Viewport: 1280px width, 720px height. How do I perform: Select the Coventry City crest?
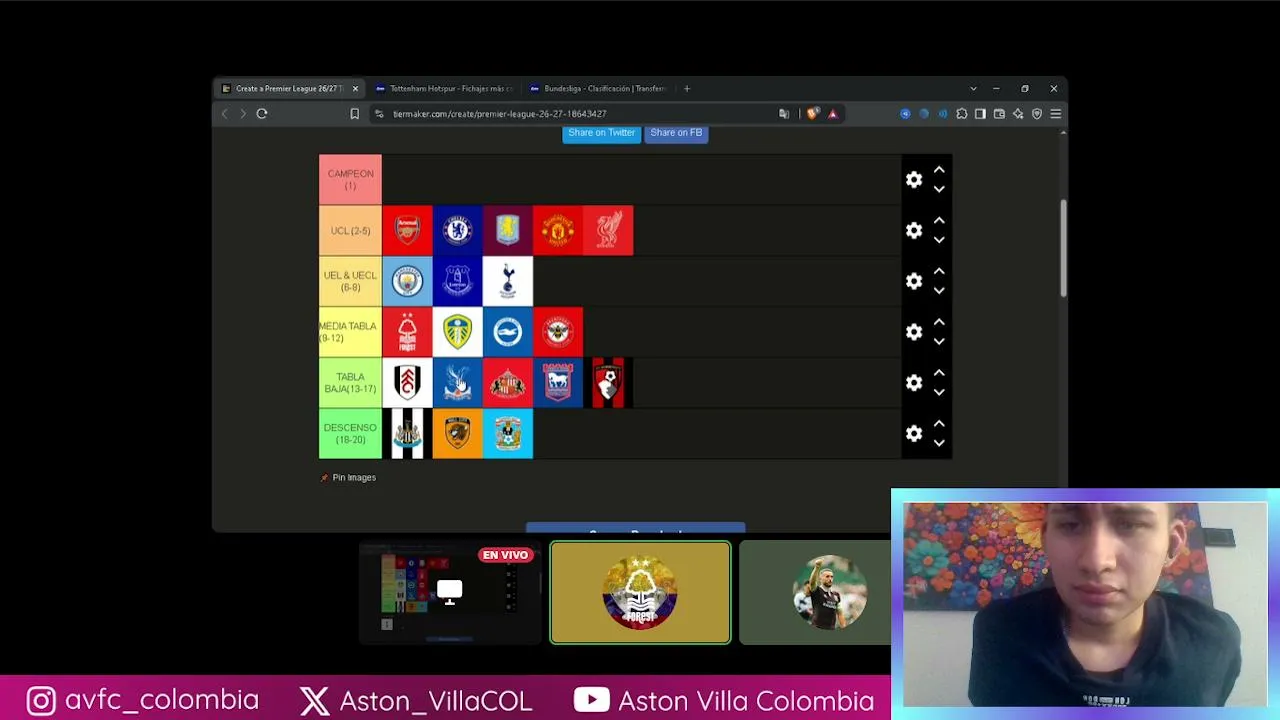[507, 434]
